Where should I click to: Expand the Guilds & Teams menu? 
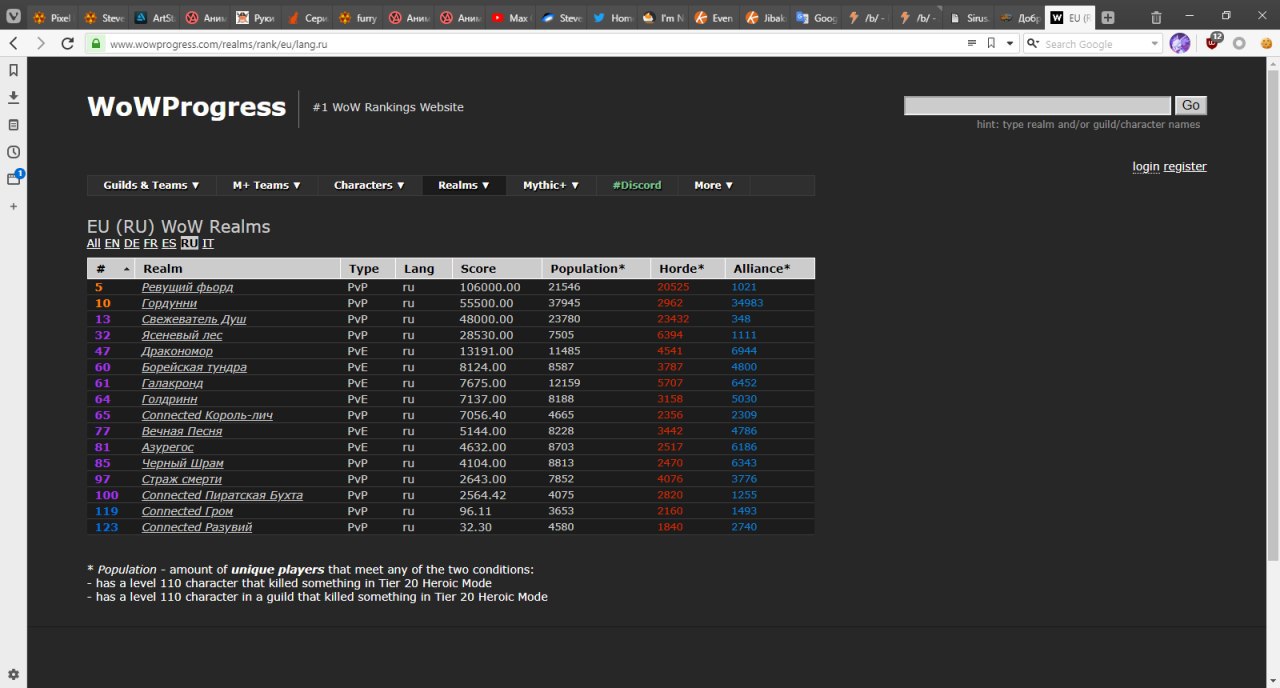click(x=152, y=185)
